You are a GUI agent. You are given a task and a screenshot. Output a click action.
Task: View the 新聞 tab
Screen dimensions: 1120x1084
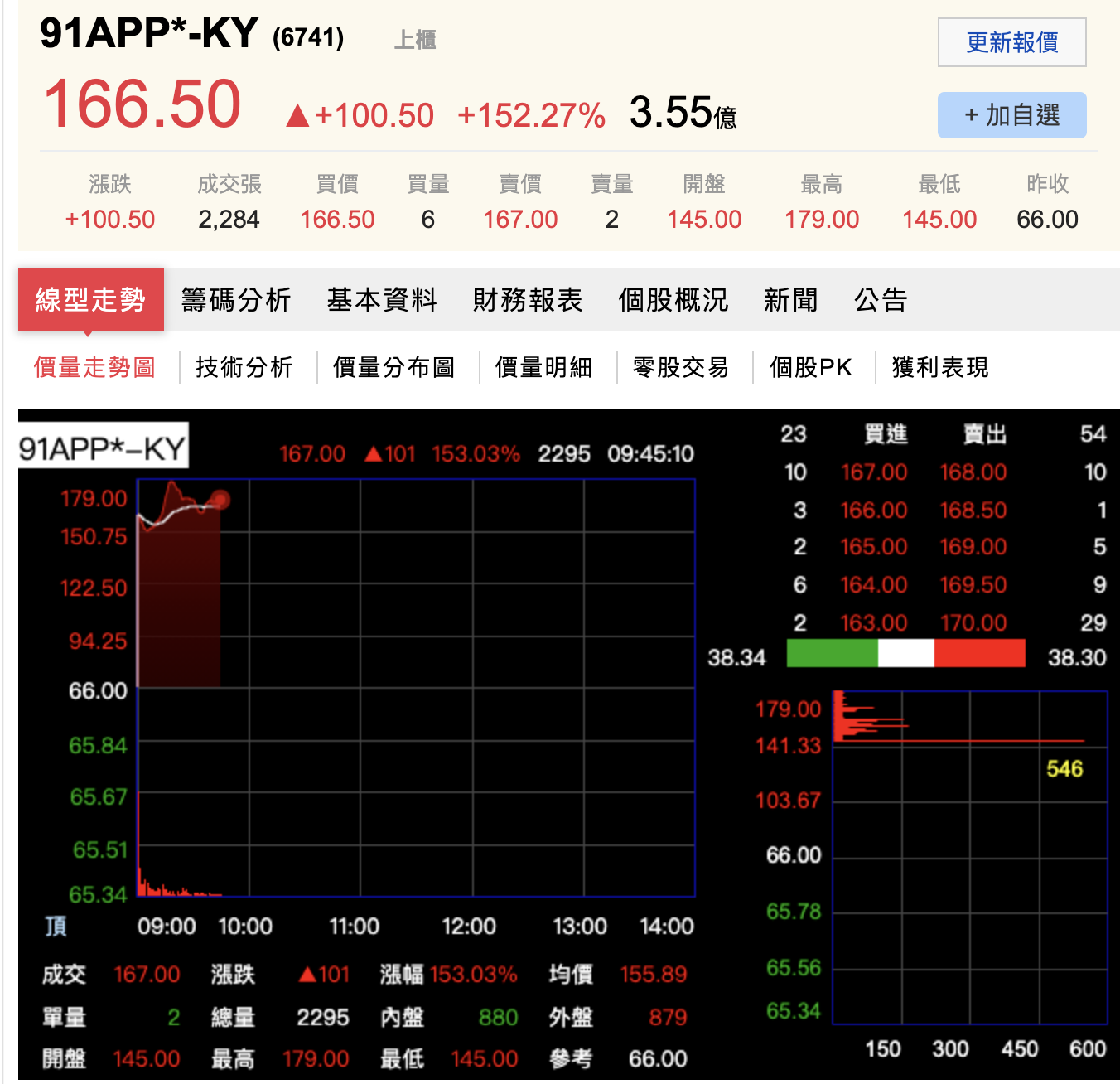click(x=791, y=299)
